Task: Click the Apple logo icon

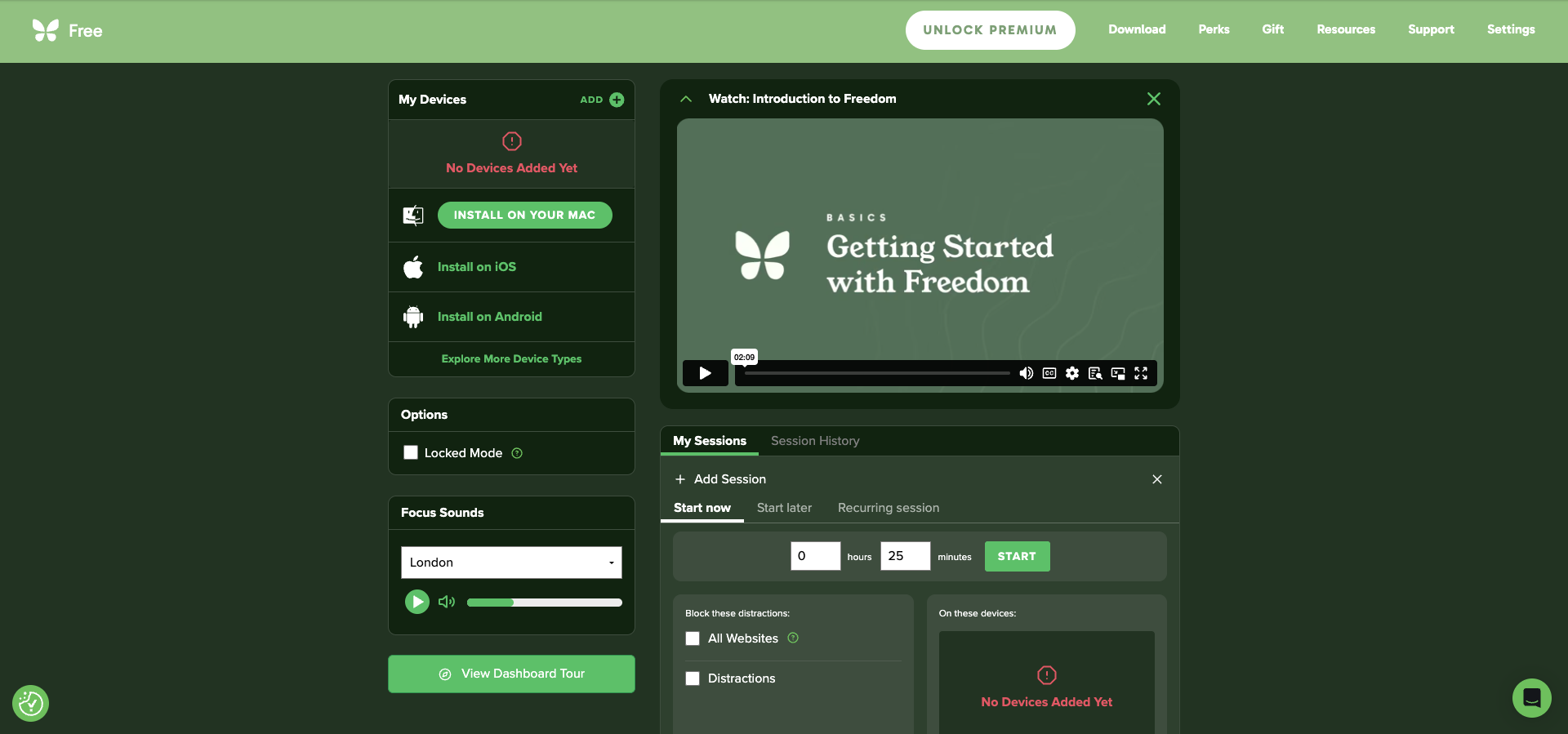Action: click(x=413, y=267)
